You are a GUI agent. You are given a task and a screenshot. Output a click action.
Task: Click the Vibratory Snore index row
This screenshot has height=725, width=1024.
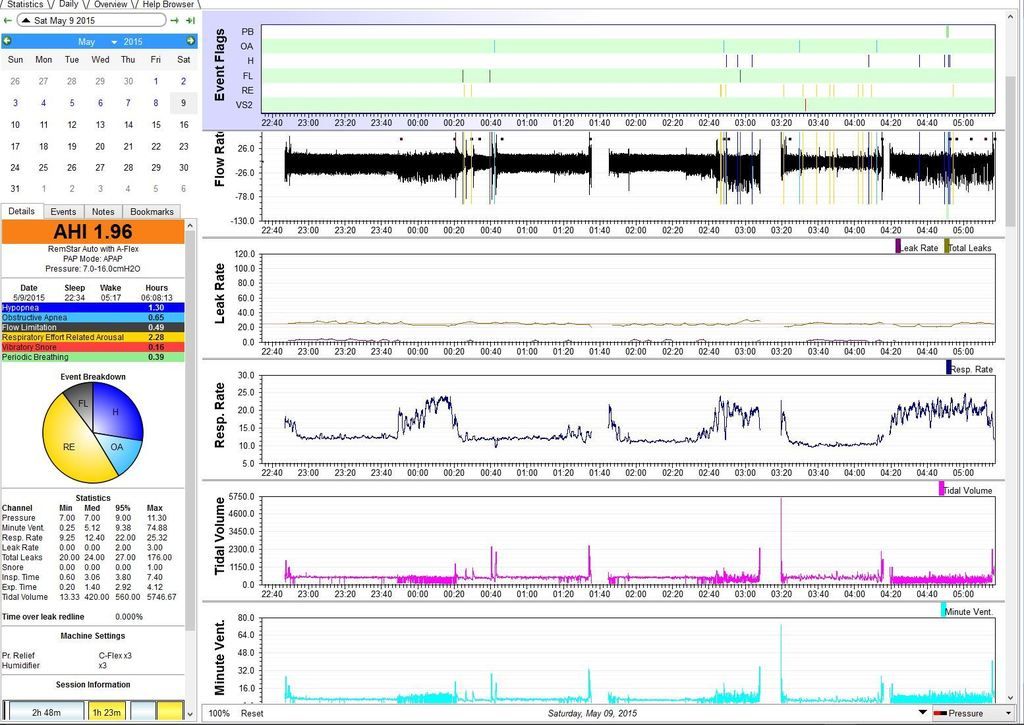(x=93, y=347)
